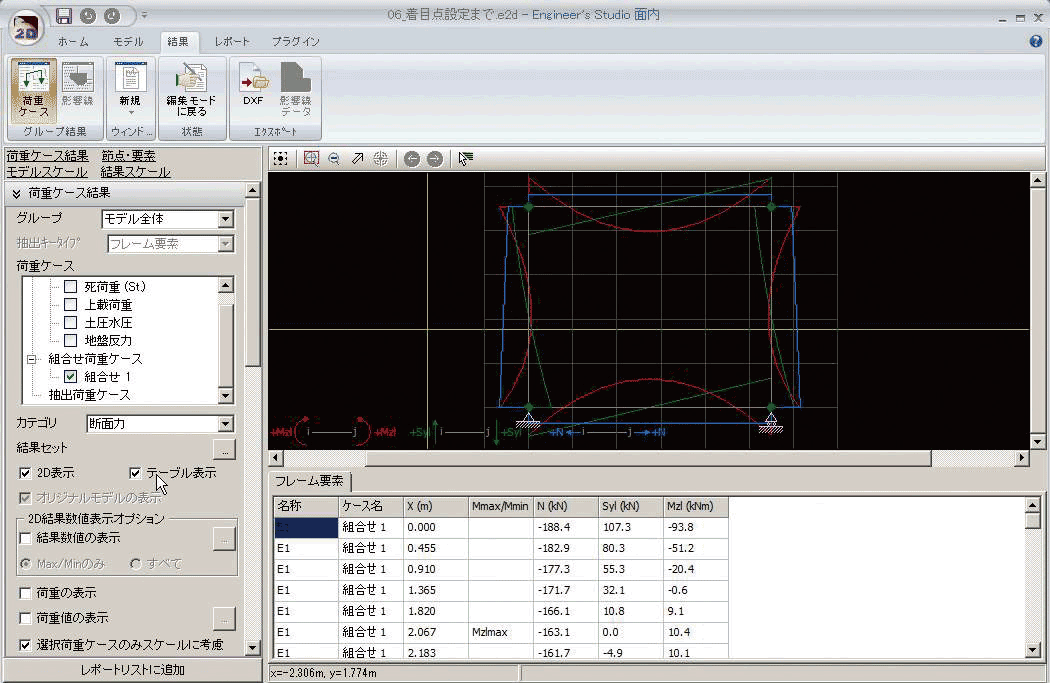1050x683 pixels.
Task: Switch to the ホーム ribbon tab
Action: click(x=73, y=42)
